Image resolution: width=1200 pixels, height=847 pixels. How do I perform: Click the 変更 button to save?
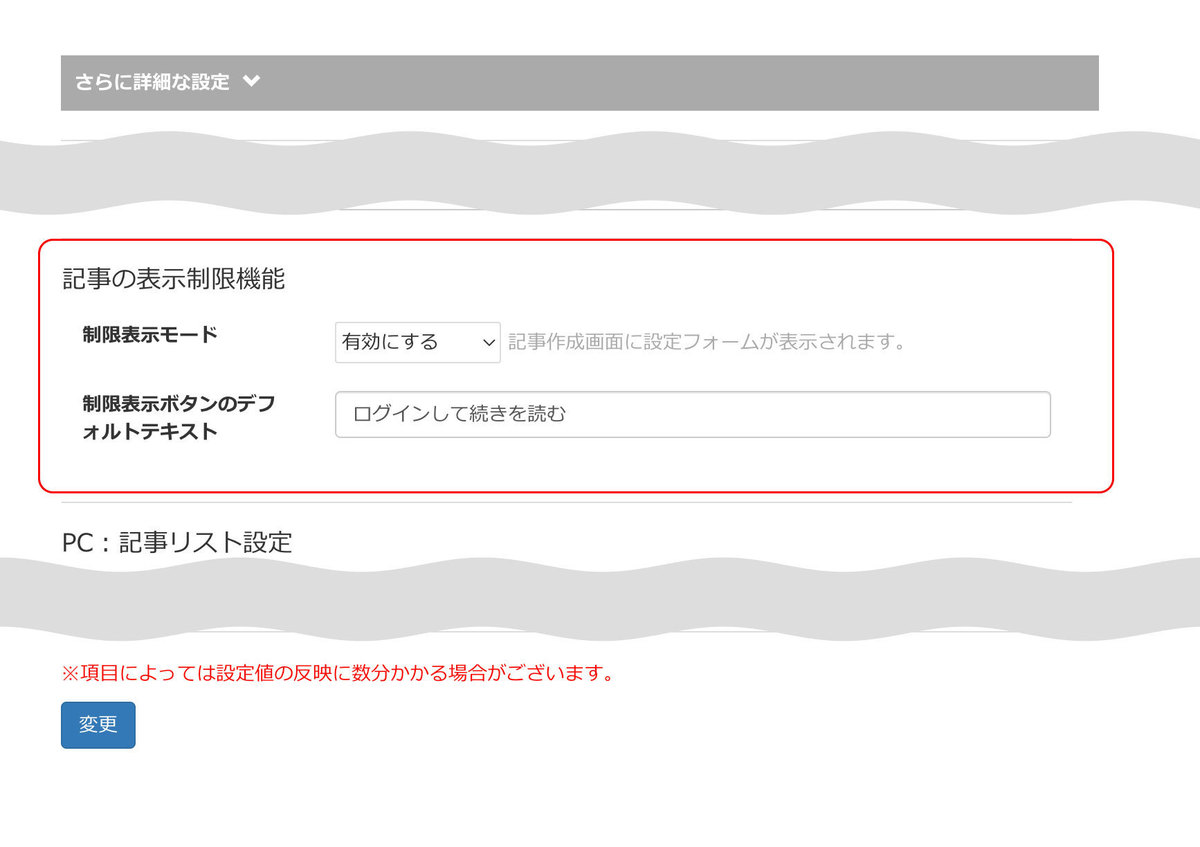(x=97, y=725)
